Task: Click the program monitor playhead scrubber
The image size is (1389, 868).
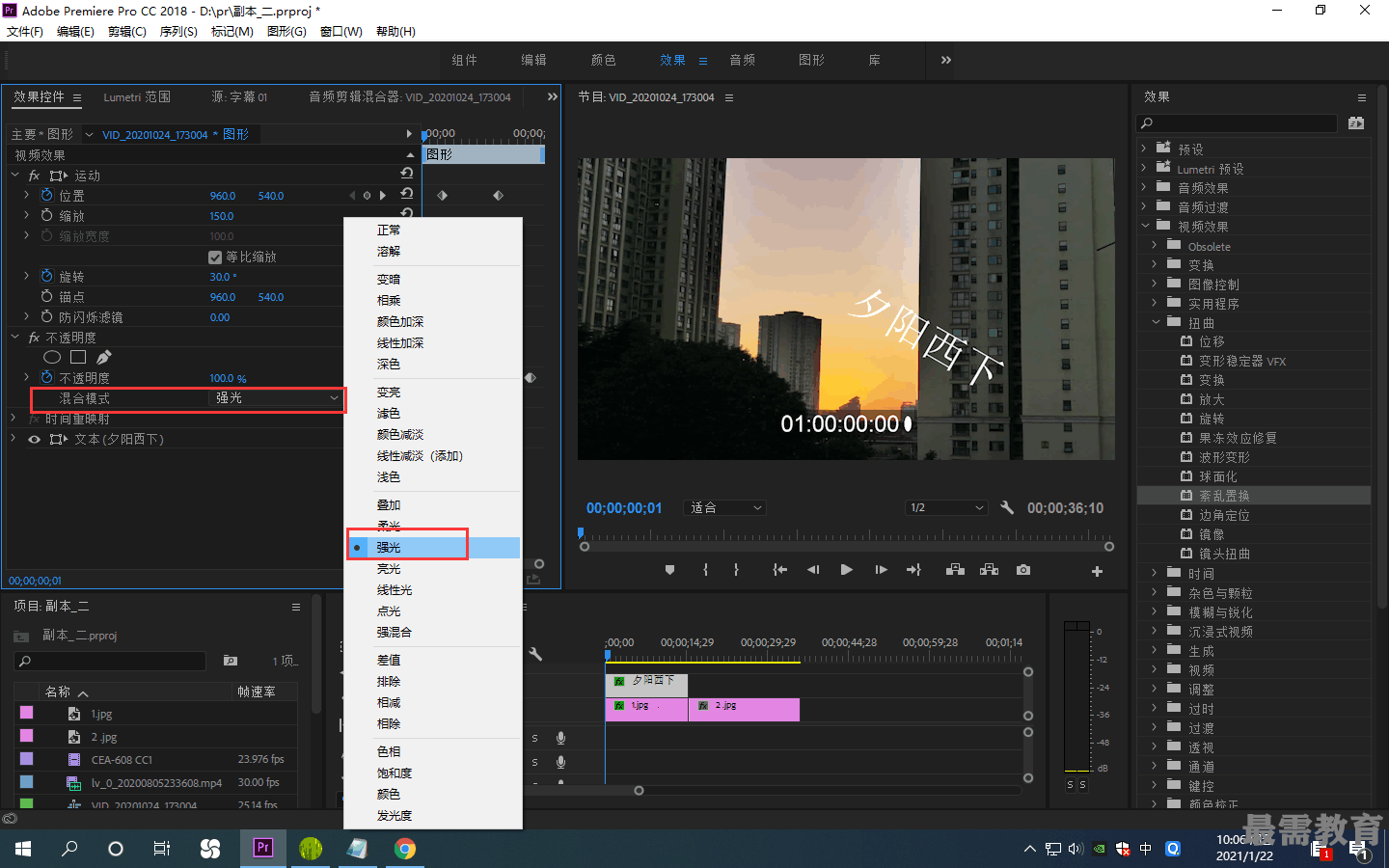Action: (x=581, y=532)
